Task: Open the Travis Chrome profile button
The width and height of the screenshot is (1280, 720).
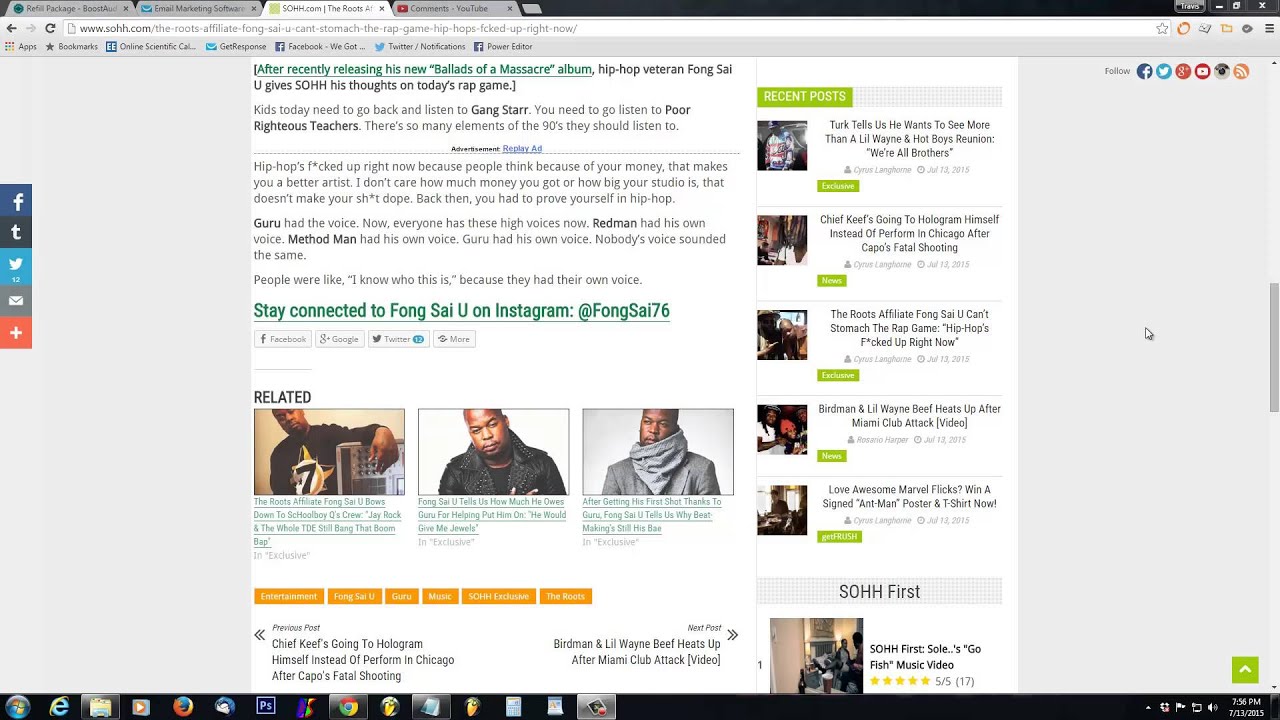Action: pos(1189,6)
